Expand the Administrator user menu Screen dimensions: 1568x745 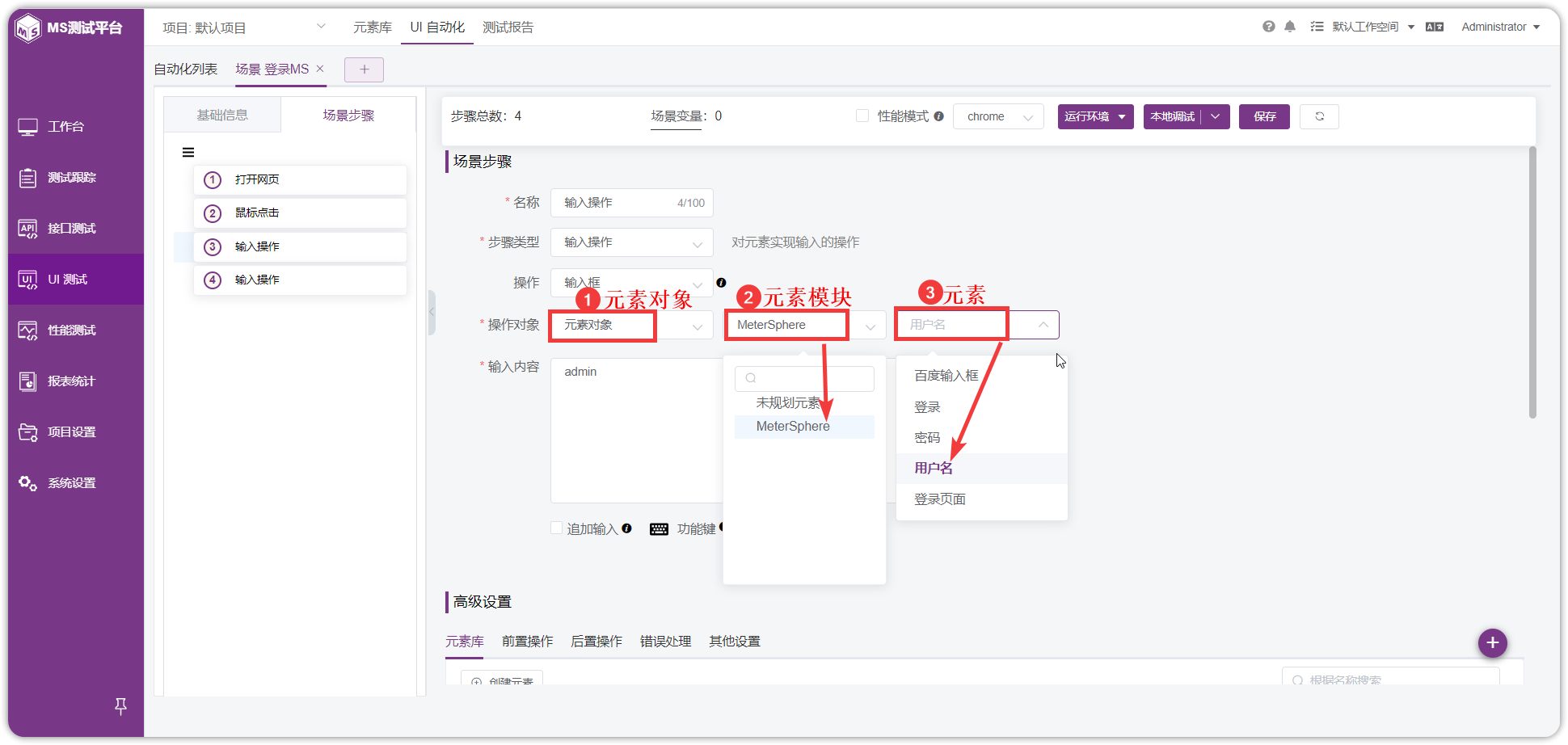[x=1500, y=27]
